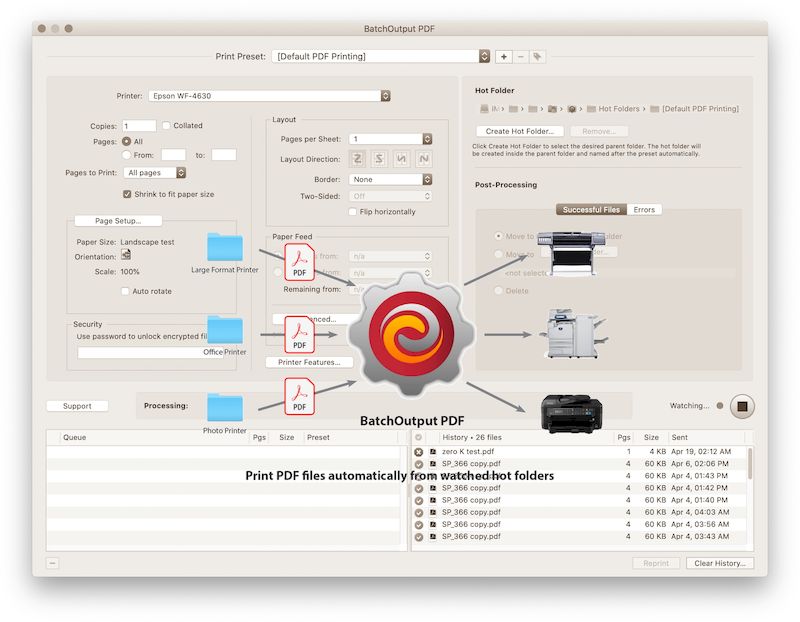Enable the Collated checkbox
The width and height of the screenshot is (800, 622).
click(166, 124)
